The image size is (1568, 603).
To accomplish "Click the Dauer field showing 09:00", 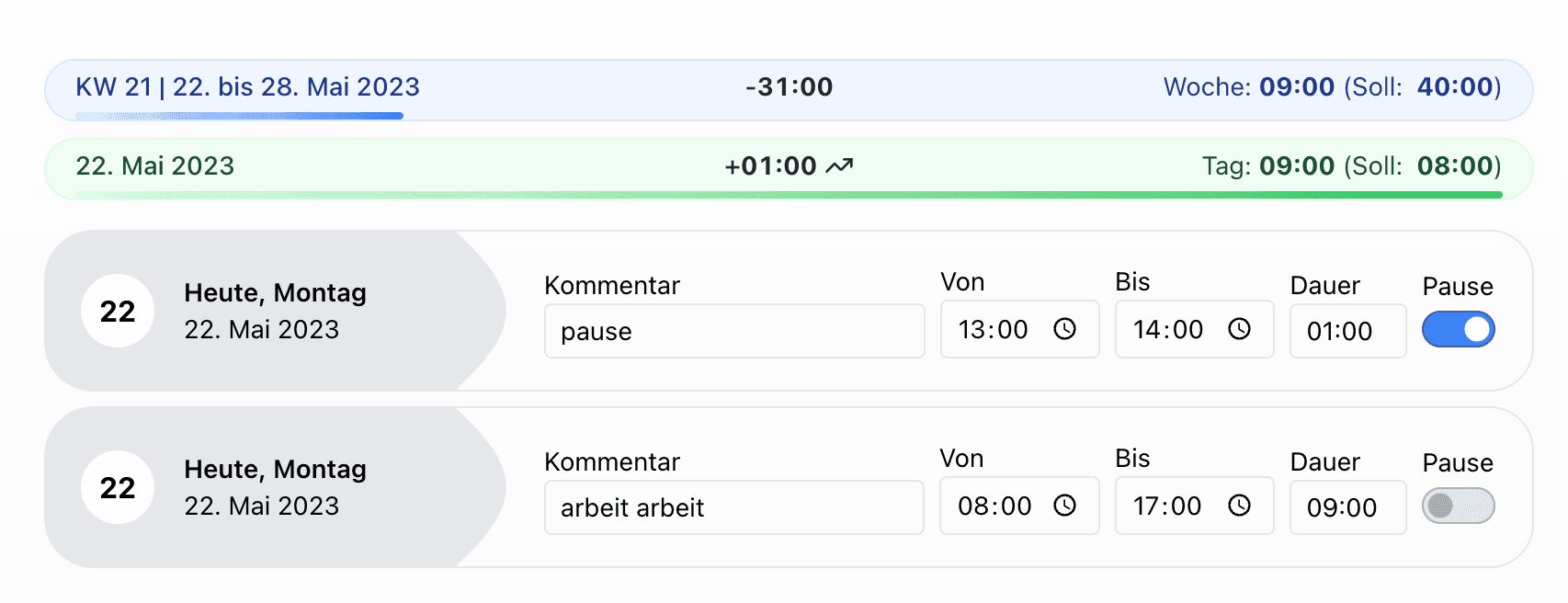I will [1346, 507].
